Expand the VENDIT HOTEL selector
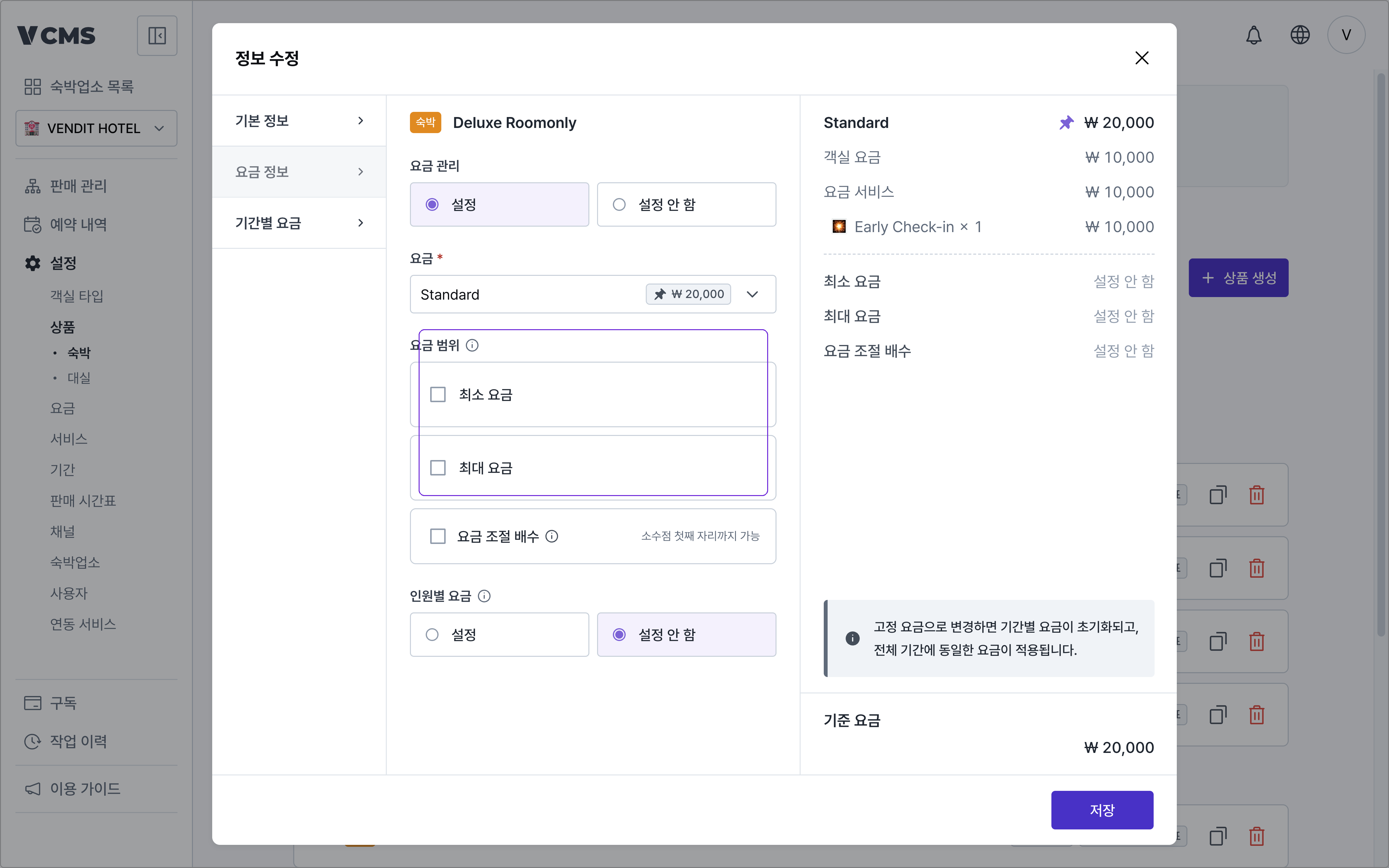1389x868 pixels. (x=96, y=128)
